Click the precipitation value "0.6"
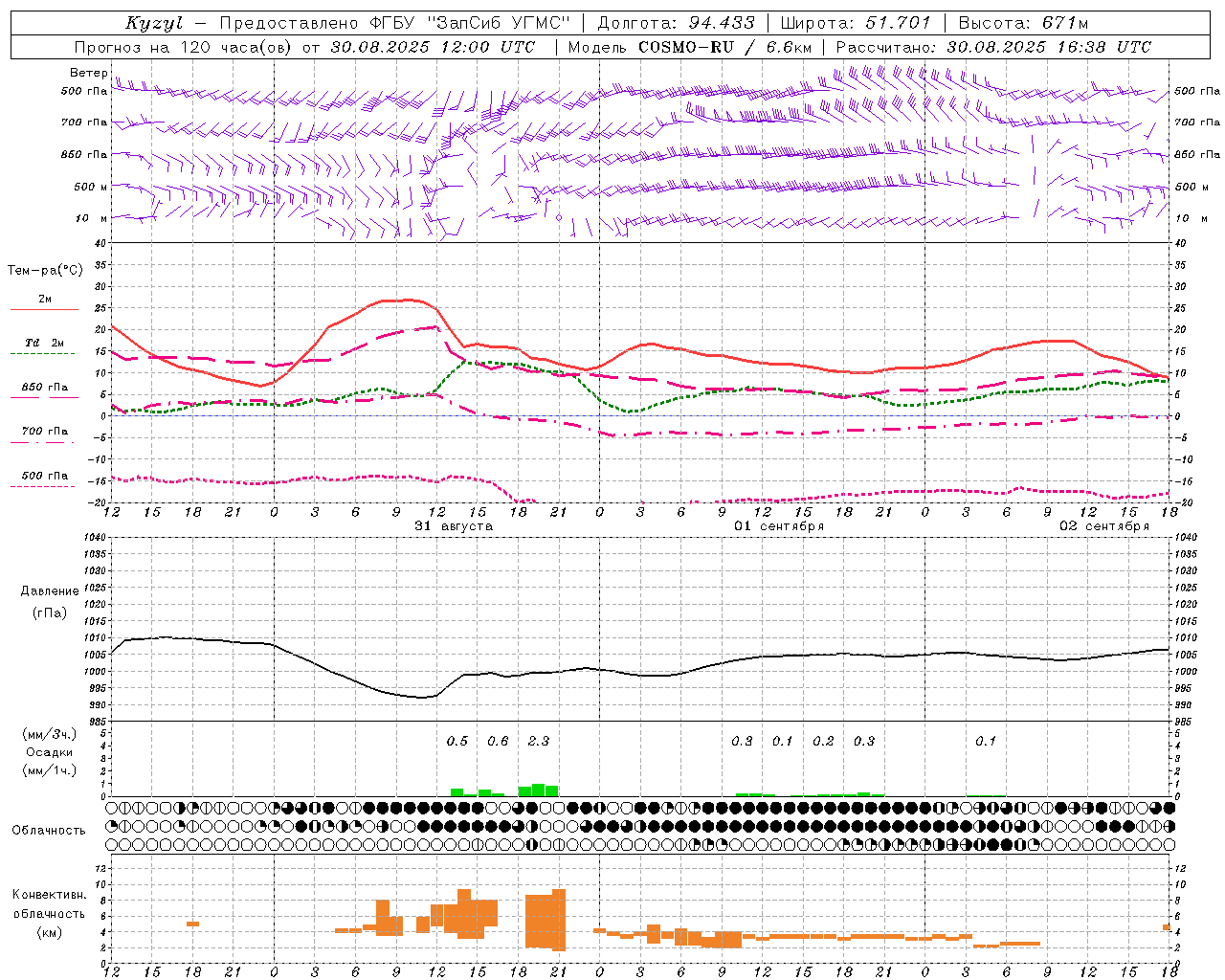1225x980 pixels. pyautogui.click(x=498, y=741)
